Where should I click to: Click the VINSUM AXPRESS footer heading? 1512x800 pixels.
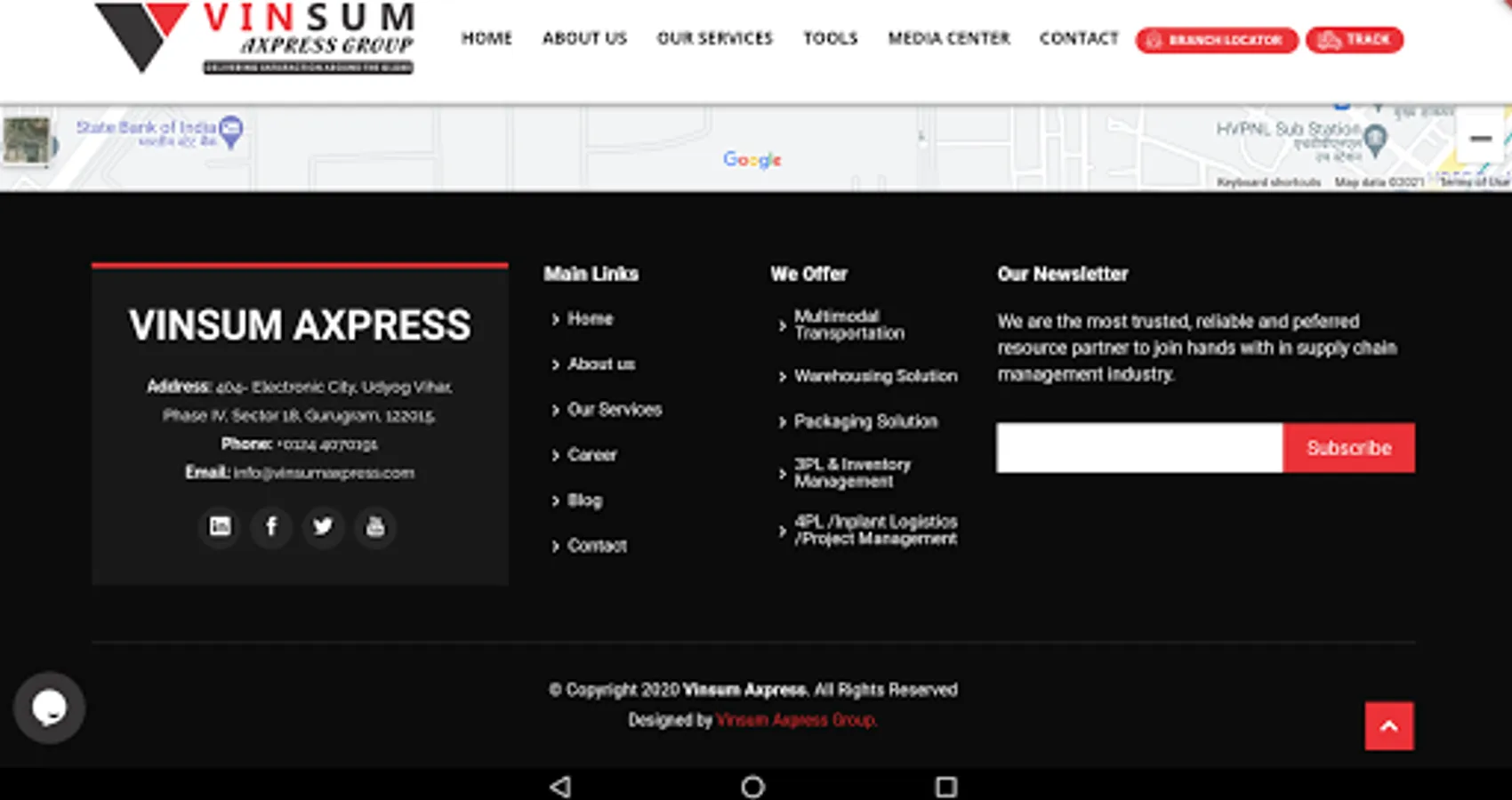300,325
